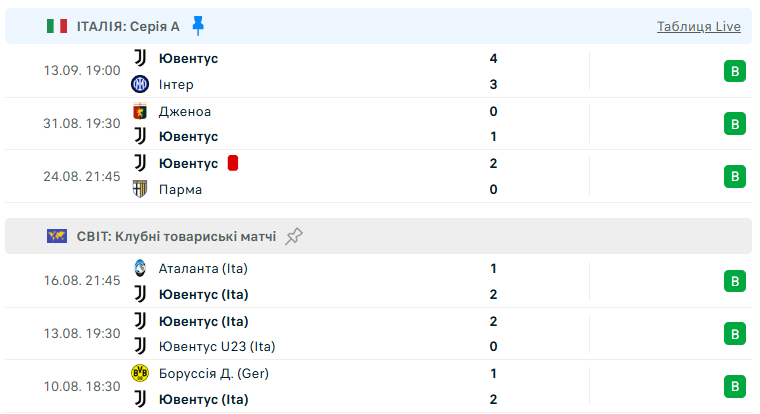Click the Парма club crest
The height and width of the screenshot is (414, 760).
[140, 189]
